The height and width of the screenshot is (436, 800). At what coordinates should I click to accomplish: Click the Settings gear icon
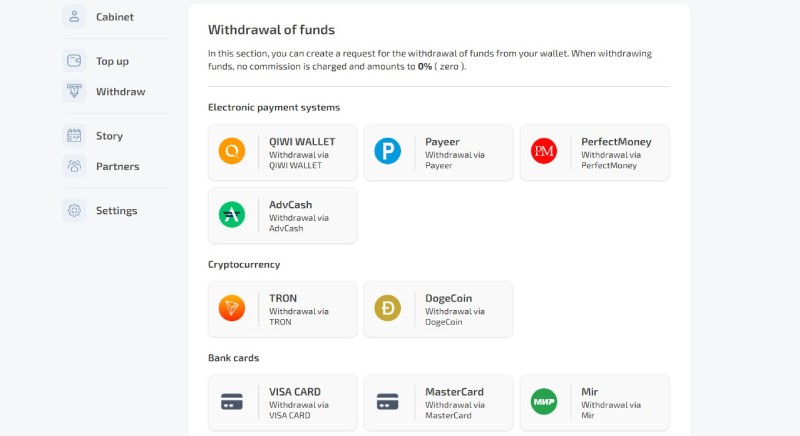74,211
